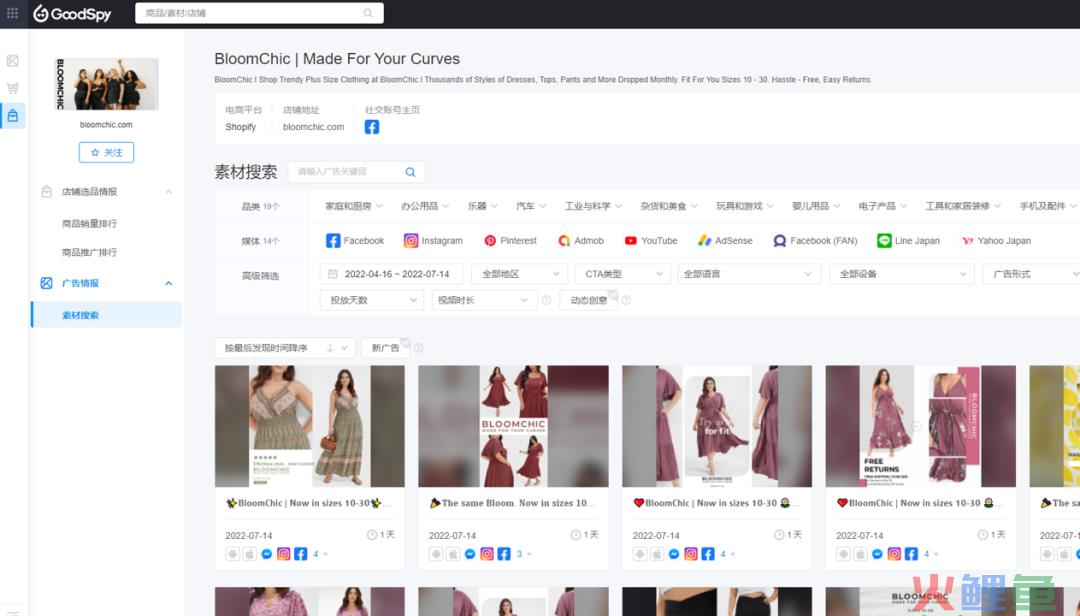Click bloomchic.com under store logo
This screenshot has height=616, width=1080.
(x=106, y=125)
